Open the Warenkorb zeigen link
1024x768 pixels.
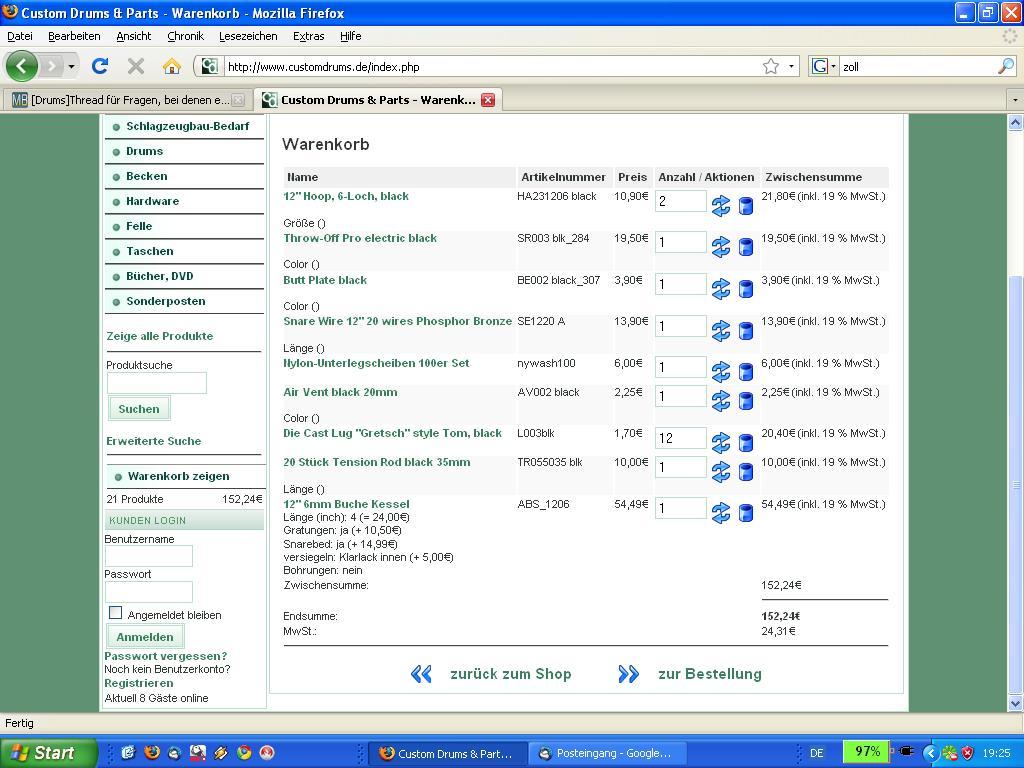pyautogui.click(x=178, y=476)
